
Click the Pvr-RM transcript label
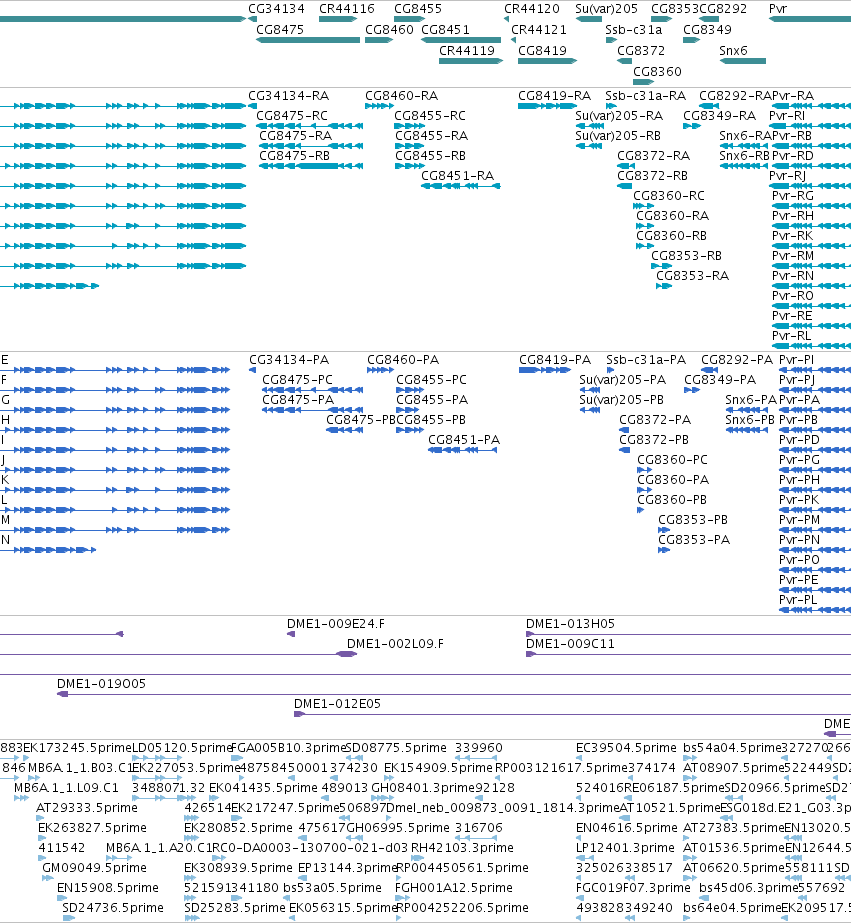(x=793, y=256)
